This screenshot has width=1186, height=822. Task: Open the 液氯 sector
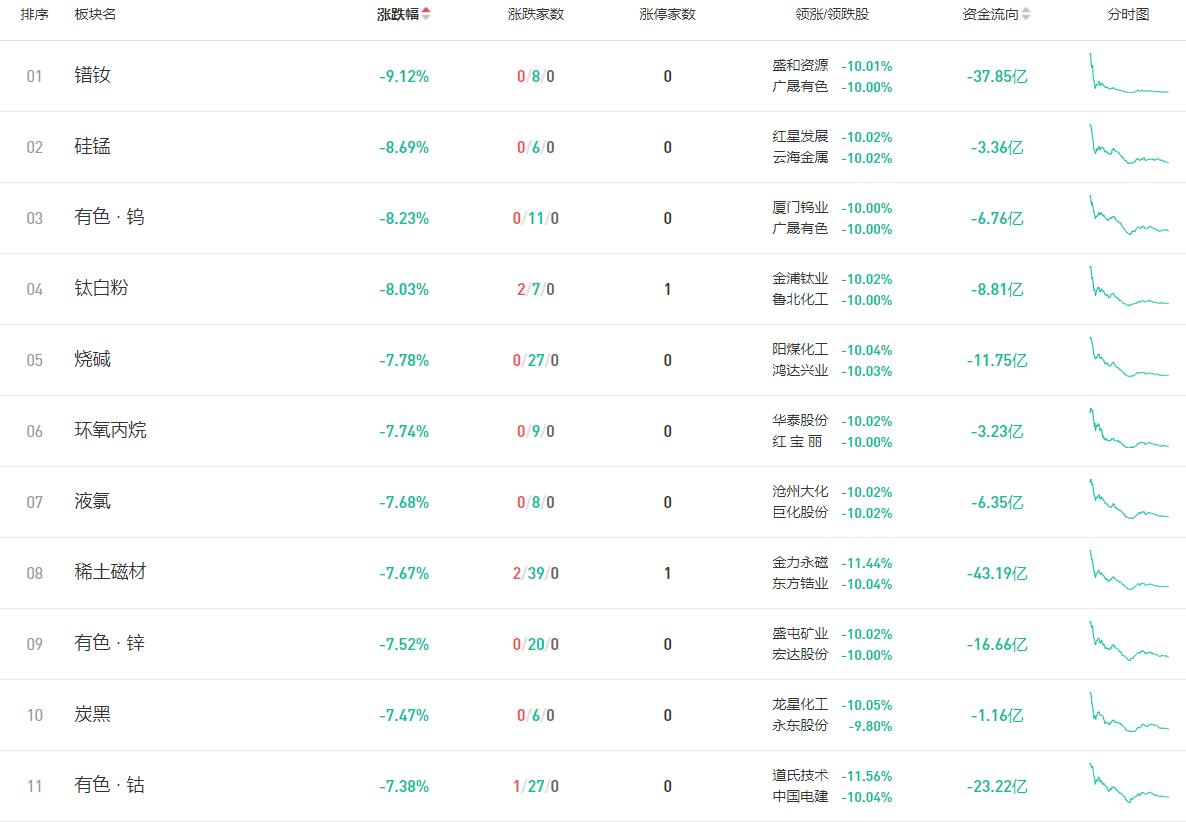(x=92, y=501)
